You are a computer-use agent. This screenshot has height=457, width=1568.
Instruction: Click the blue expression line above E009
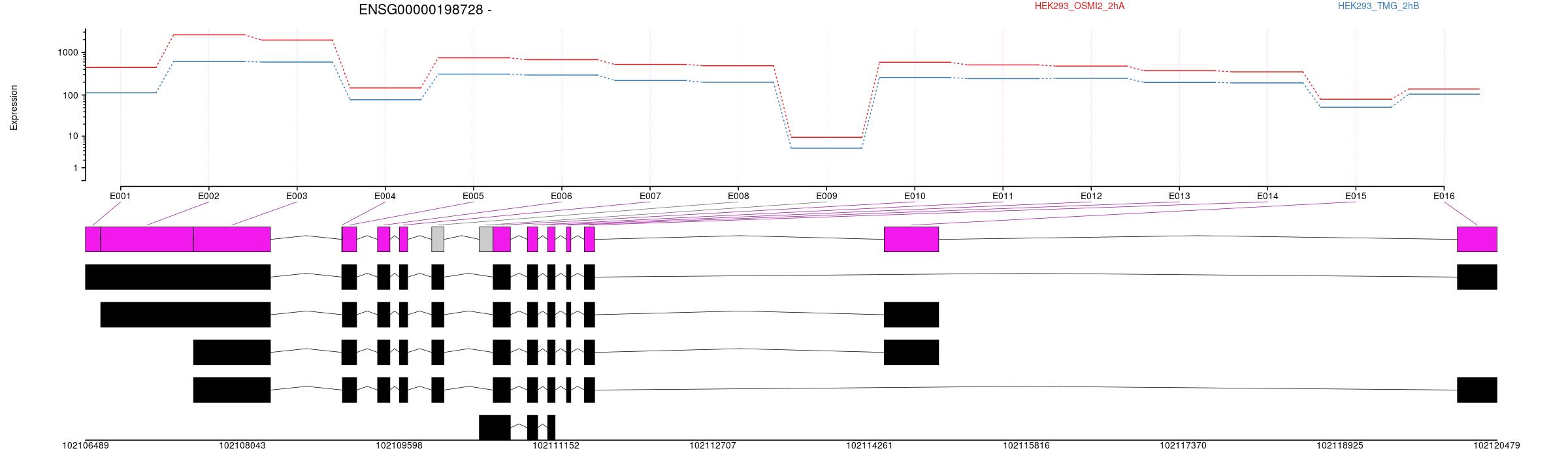(x=826, y=148)
